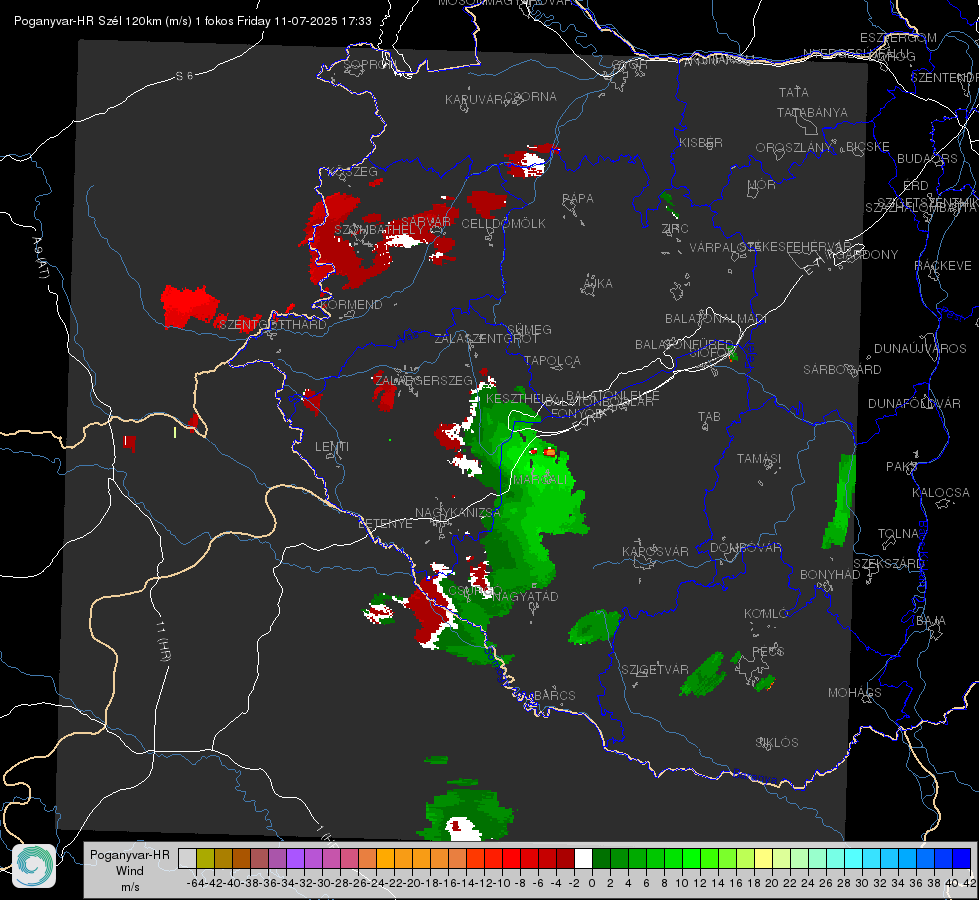The image size is (979, 900).
Task: Click the ZALAEGERSZEG city label
Action: tap(423, 380)
